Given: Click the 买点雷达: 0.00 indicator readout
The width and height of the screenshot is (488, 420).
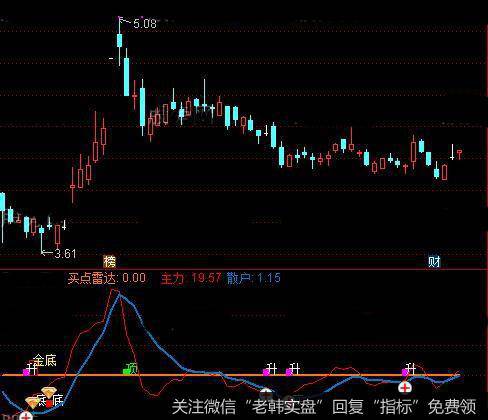Looking at the screenshot, I should point(107,278).
